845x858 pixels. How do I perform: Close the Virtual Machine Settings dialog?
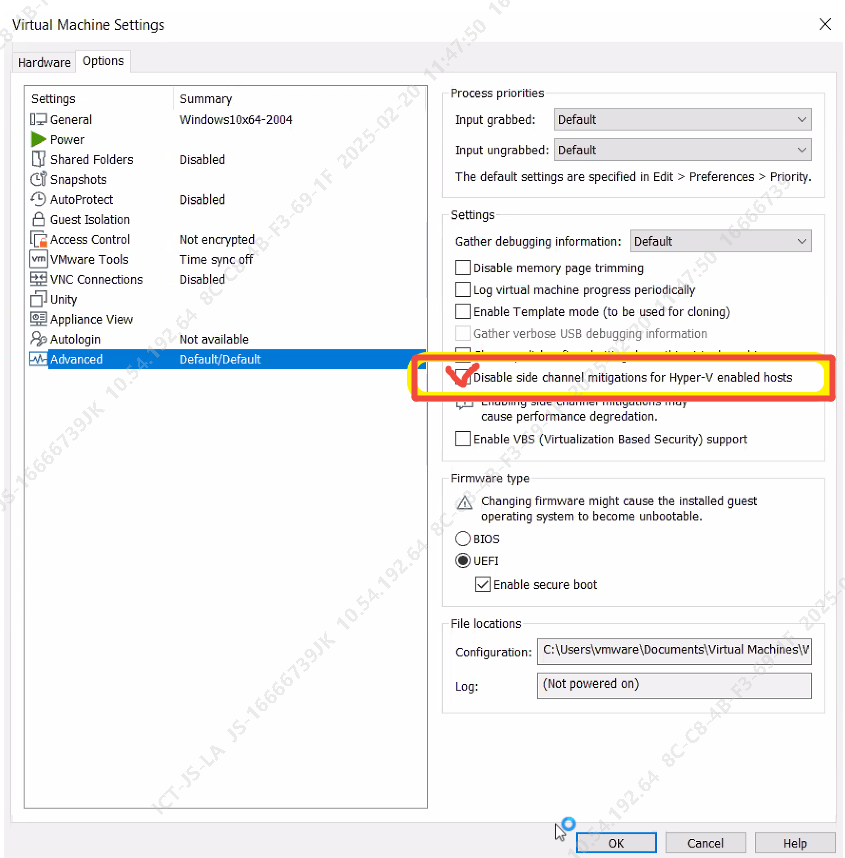point(825,24)
